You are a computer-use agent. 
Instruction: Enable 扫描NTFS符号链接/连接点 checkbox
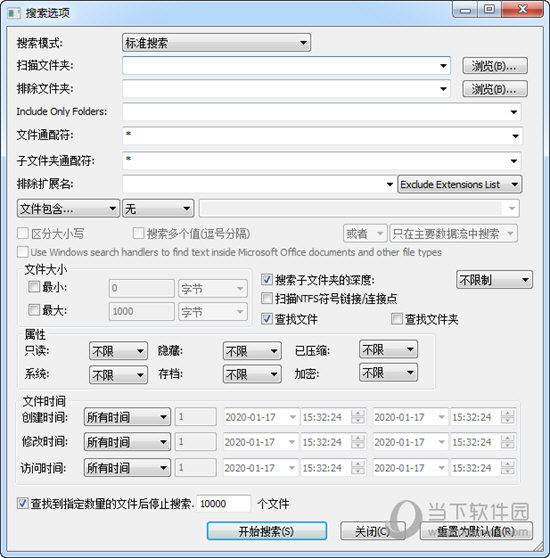point(267,298)
